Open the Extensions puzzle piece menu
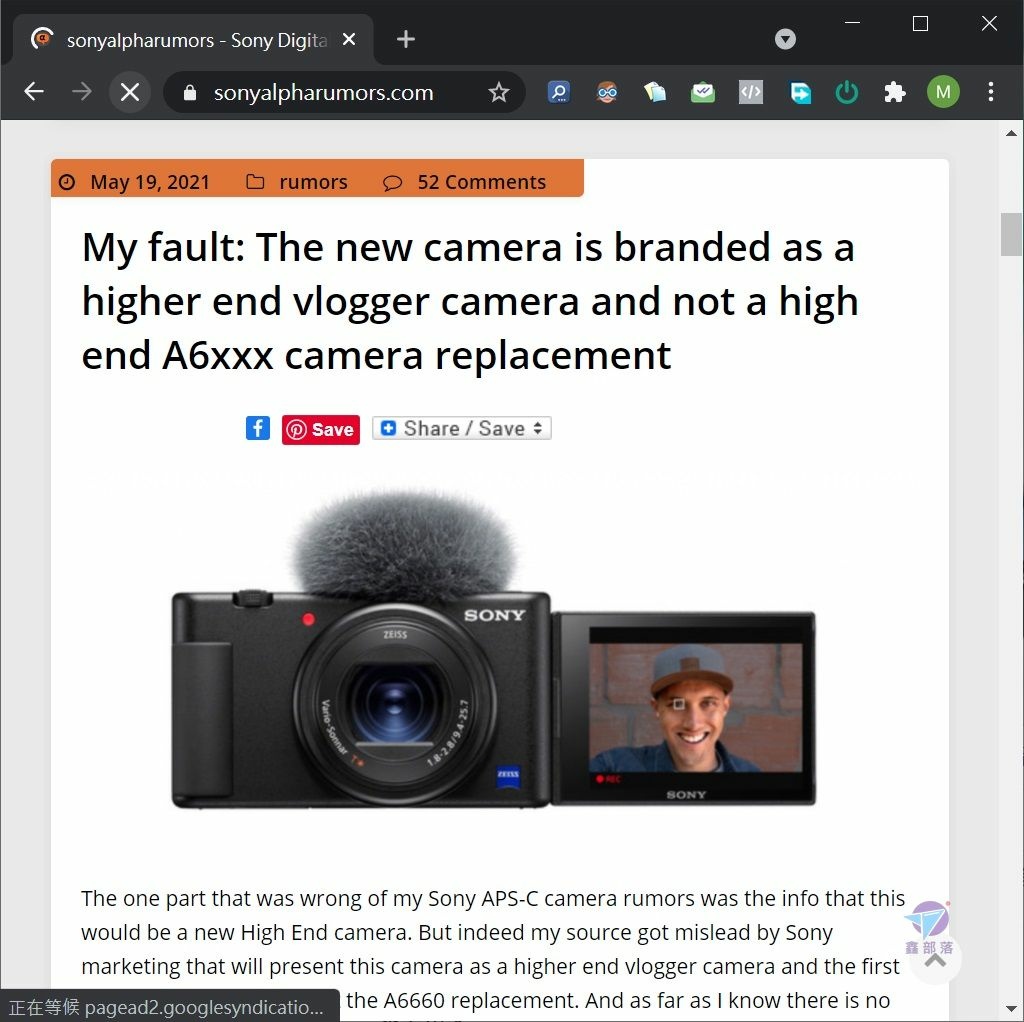The height and width of the screenshot is (1022, 1024). (x=895, y=92)
